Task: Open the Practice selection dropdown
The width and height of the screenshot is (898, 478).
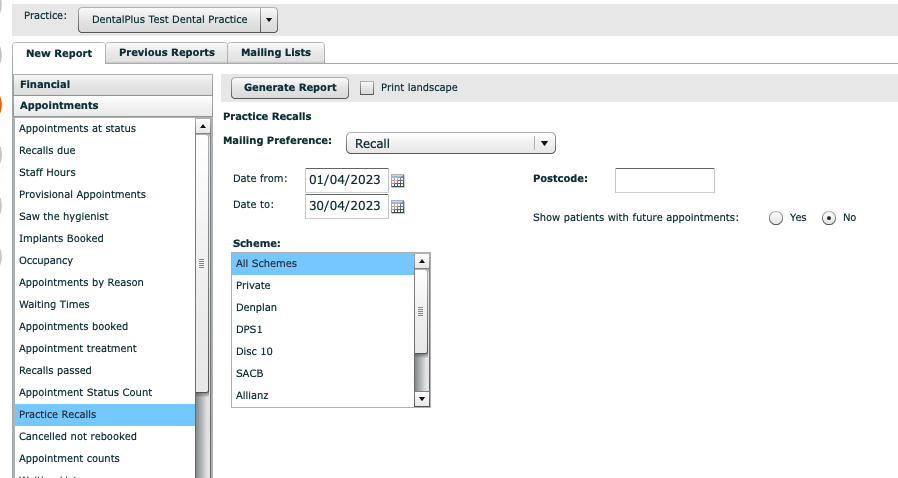Action: tap(269, 20)
